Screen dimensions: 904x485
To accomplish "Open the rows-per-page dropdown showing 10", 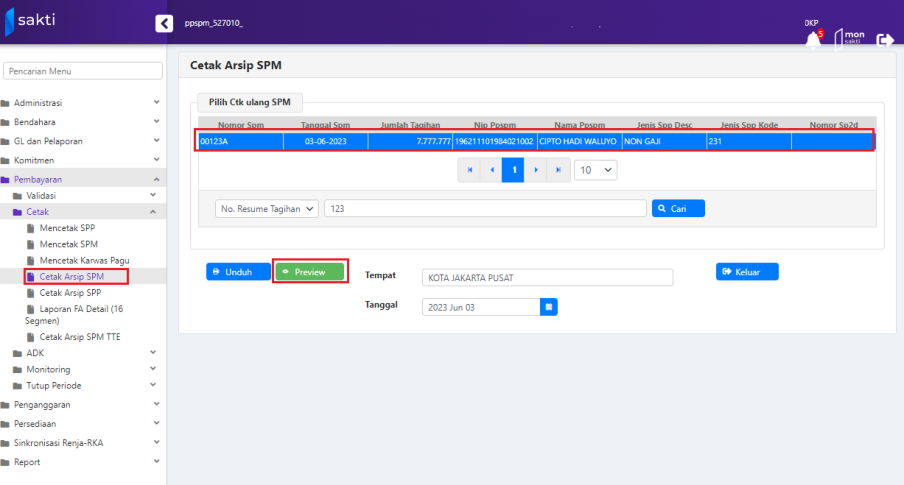I will [595, 170].
